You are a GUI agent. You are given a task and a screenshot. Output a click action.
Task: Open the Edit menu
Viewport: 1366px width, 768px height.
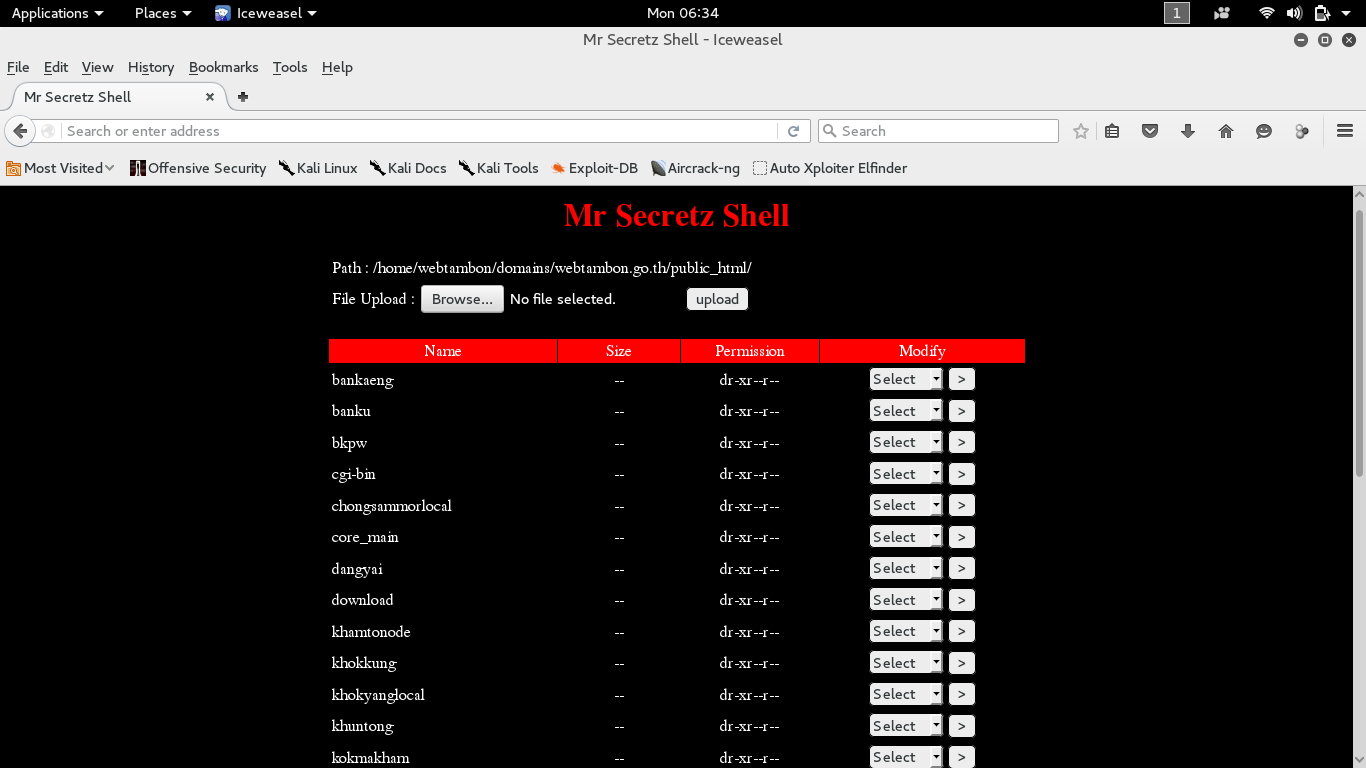(56, 67)
